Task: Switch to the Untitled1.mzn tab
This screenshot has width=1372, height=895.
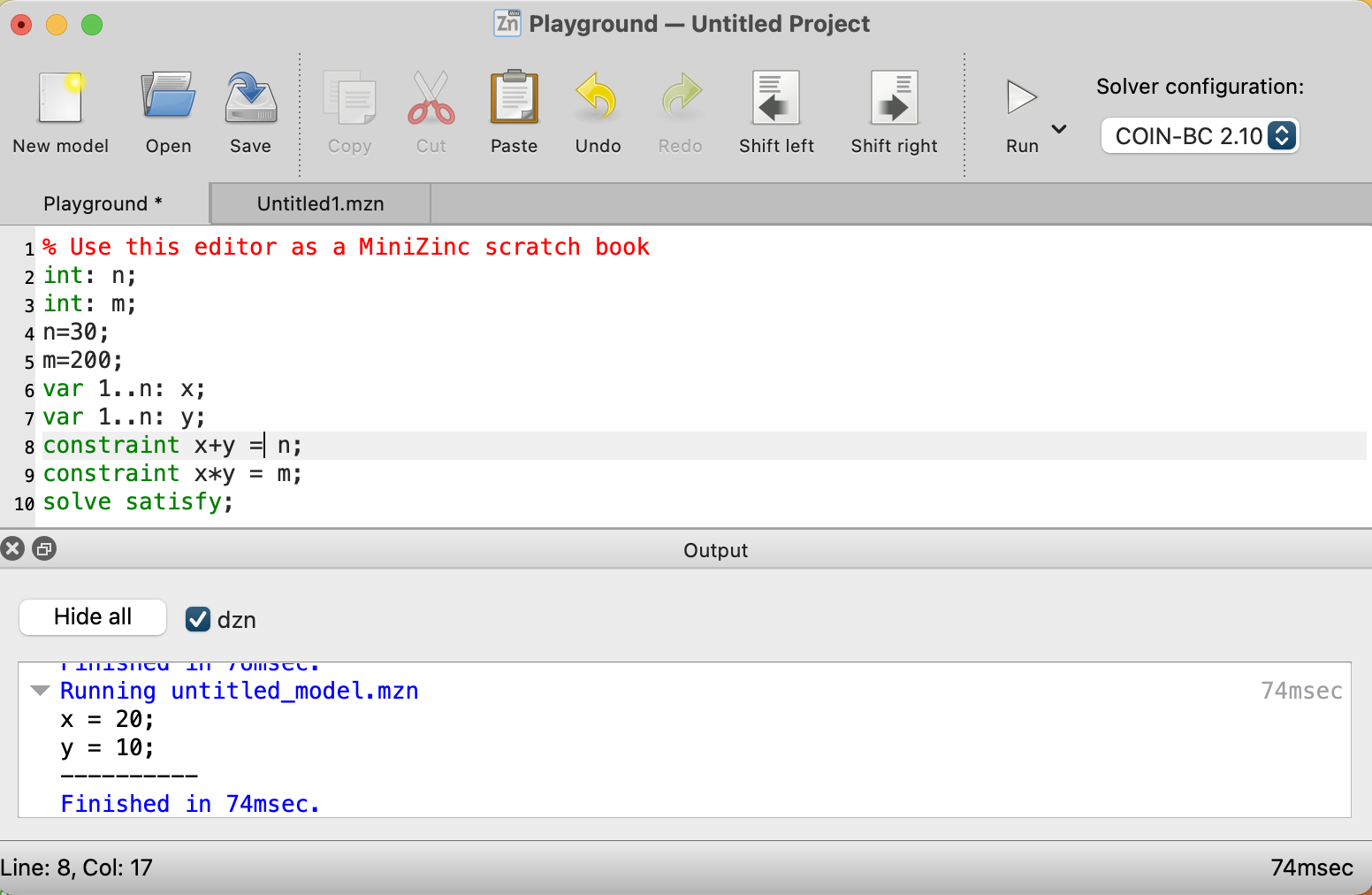Action: pos(321,204)
